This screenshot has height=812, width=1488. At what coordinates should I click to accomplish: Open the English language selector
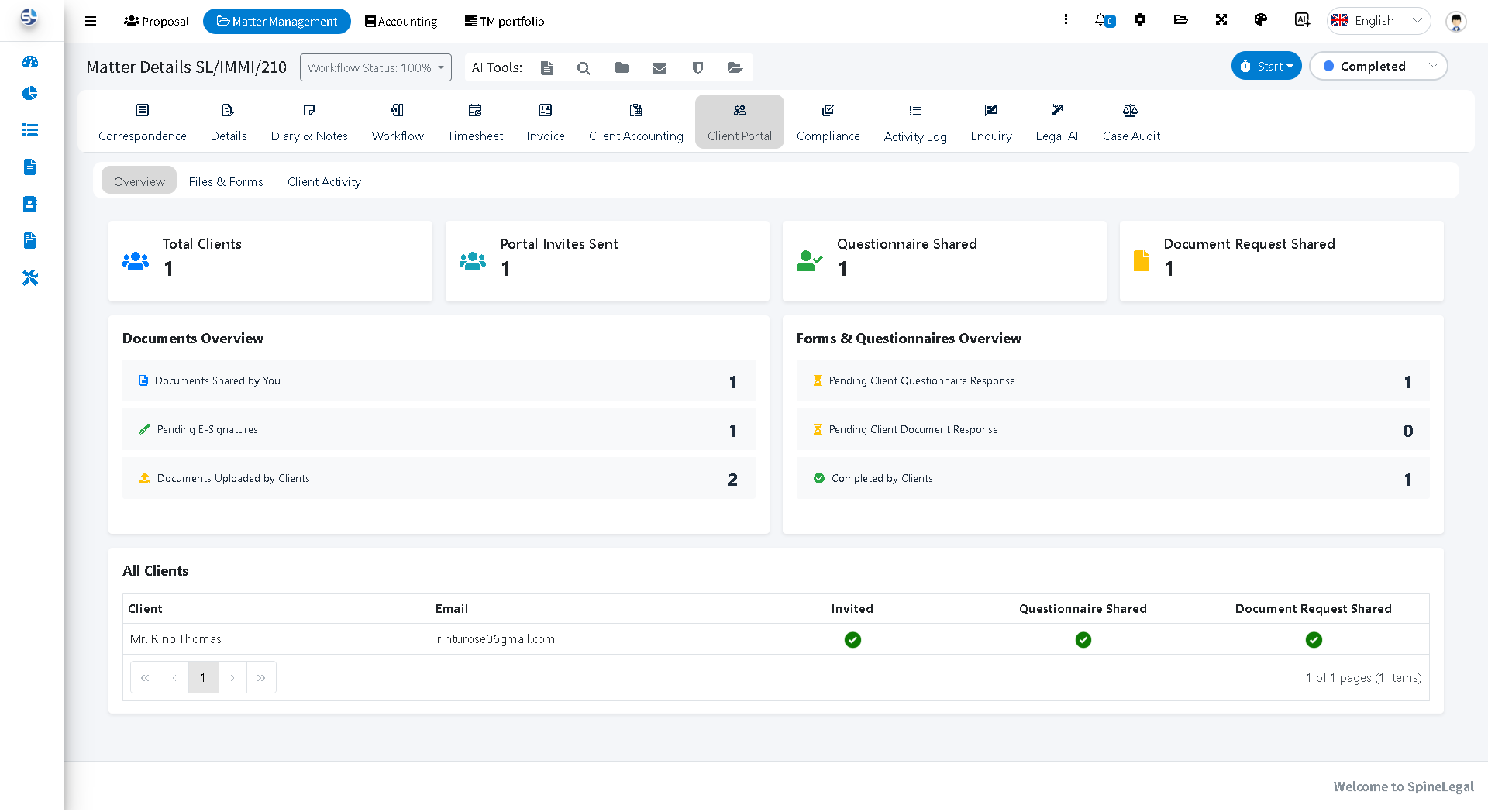point(1379,21)
